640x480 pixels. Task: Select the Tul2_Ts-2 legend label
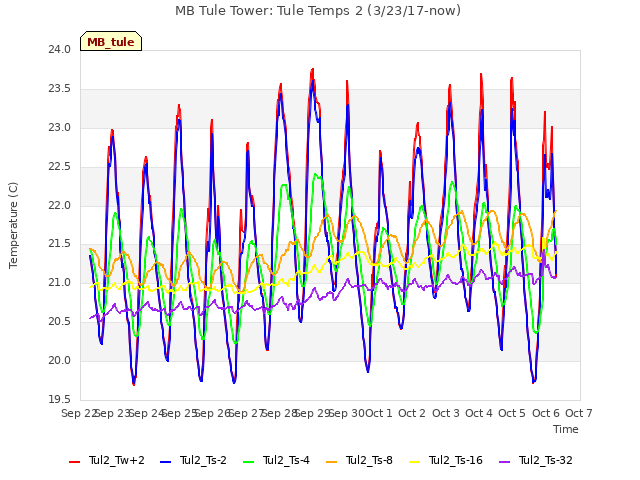click(203, 460)
